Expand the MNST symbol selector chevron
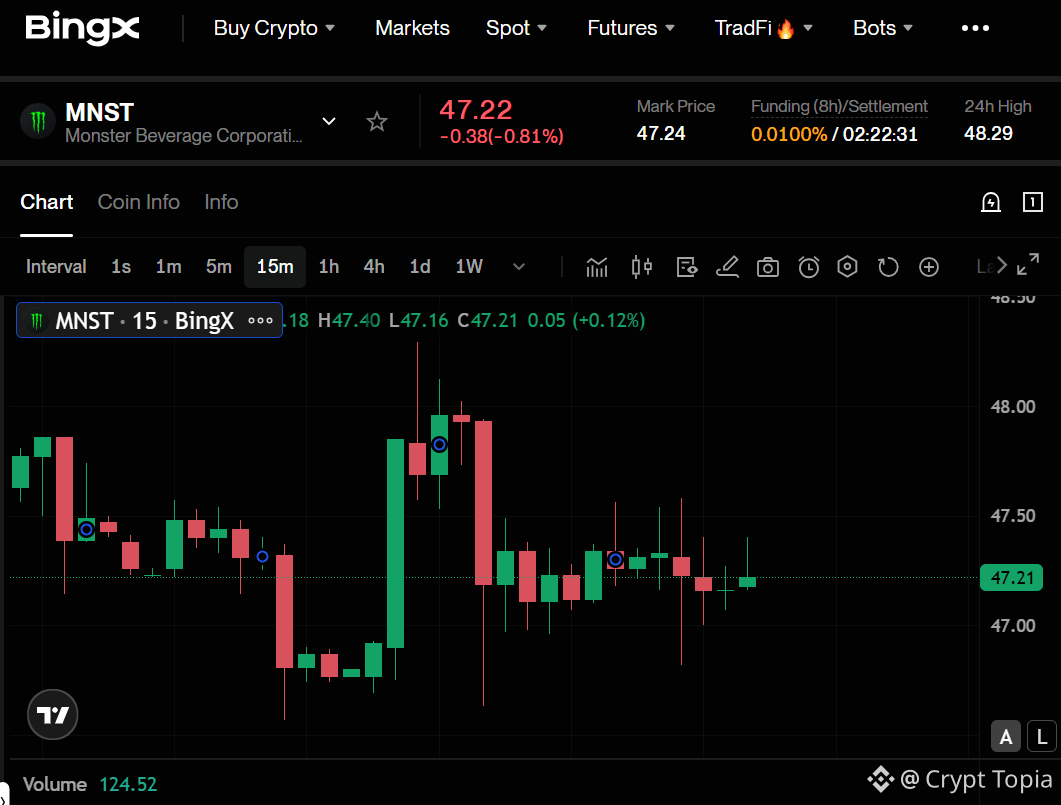Viewport: 1061px width, 805px height. coord(329,121)
